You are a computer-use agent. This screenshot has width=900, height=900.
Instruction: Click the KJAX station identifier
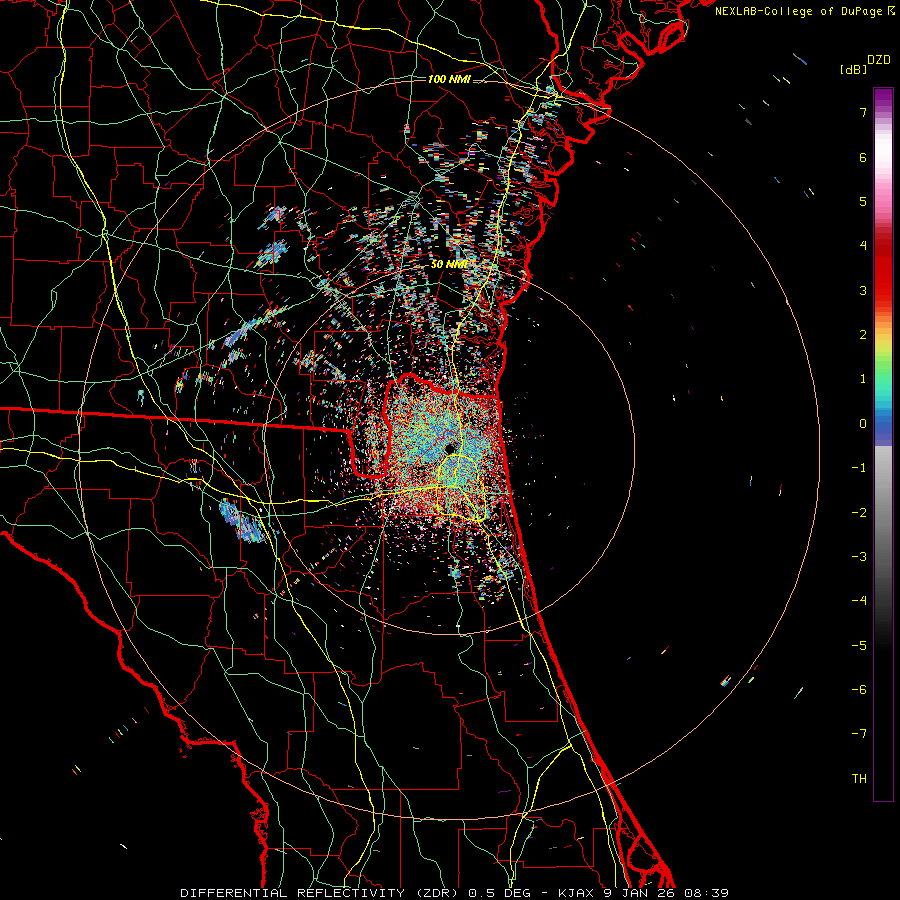(x=577, y=893)
